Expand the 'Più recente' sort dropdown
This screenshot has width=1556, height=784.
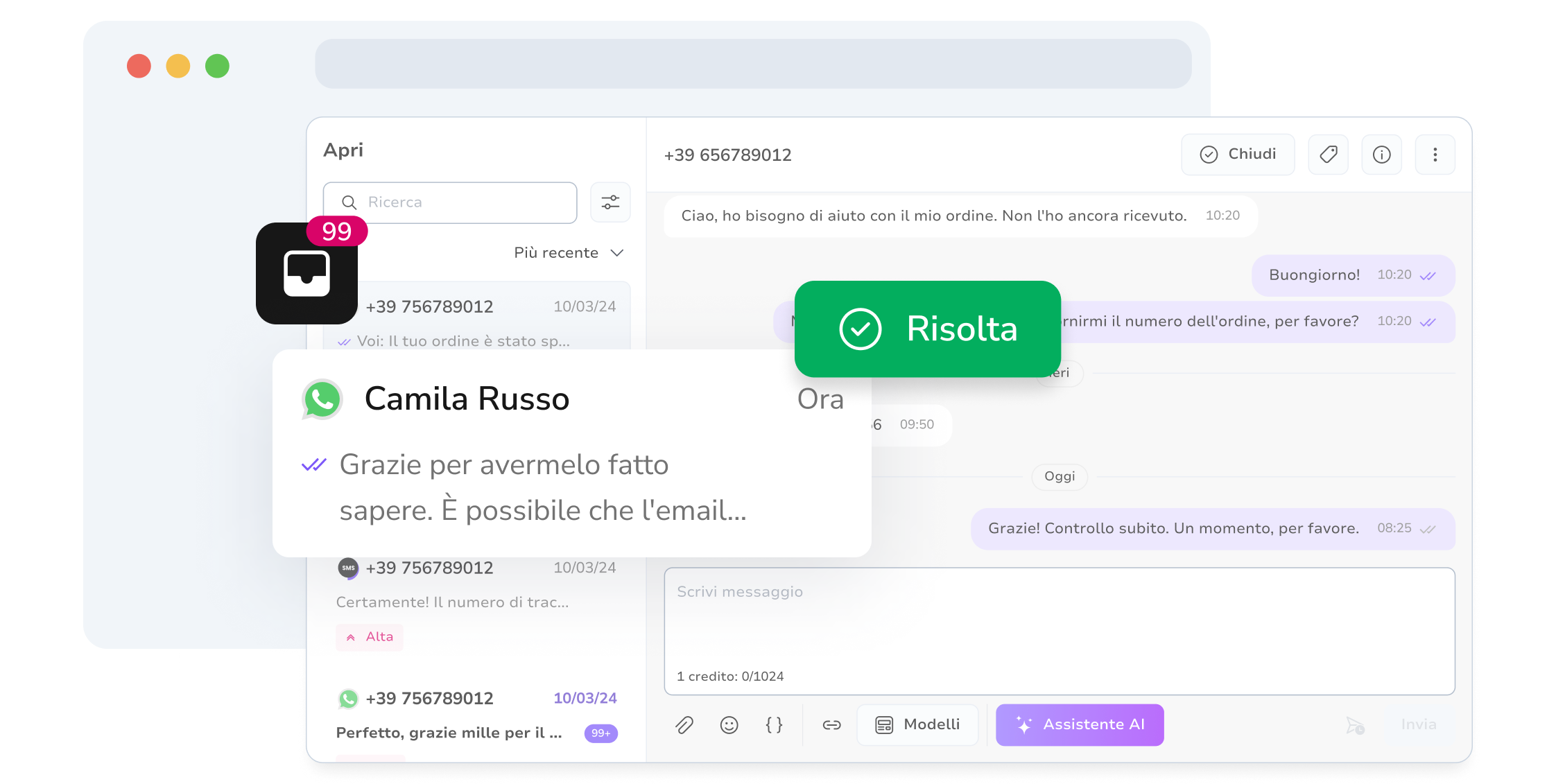coord(569,253)
